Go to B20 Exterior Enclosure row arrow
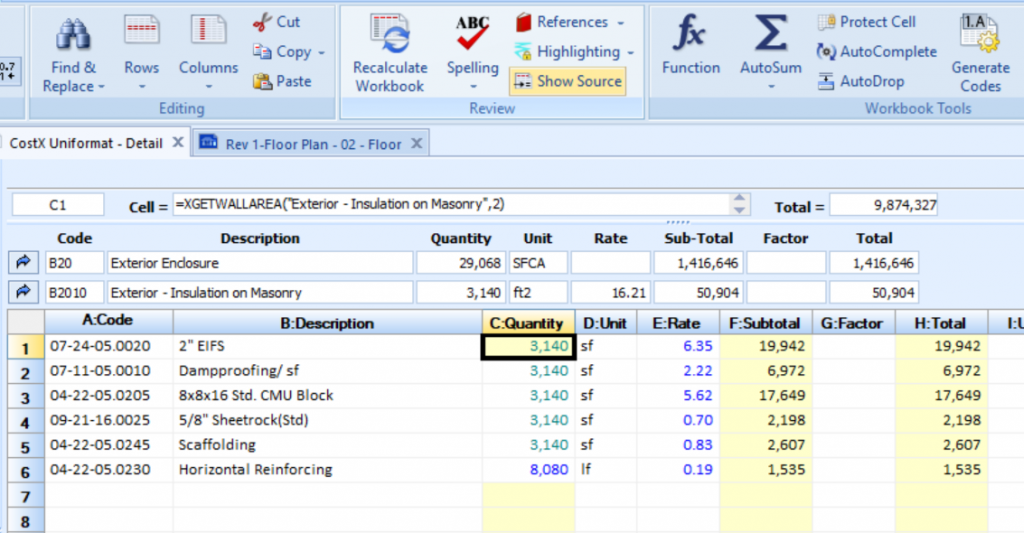1024x533 pixels. [24, 263]
